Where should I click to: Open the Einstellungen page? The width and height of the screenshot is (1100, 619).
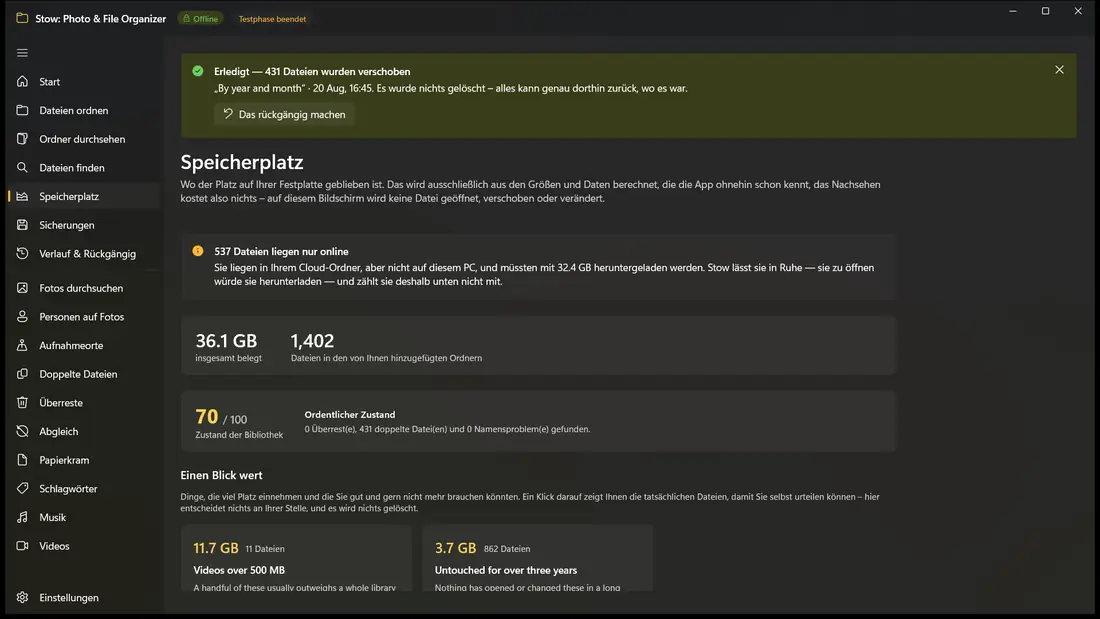click(84, 597)
